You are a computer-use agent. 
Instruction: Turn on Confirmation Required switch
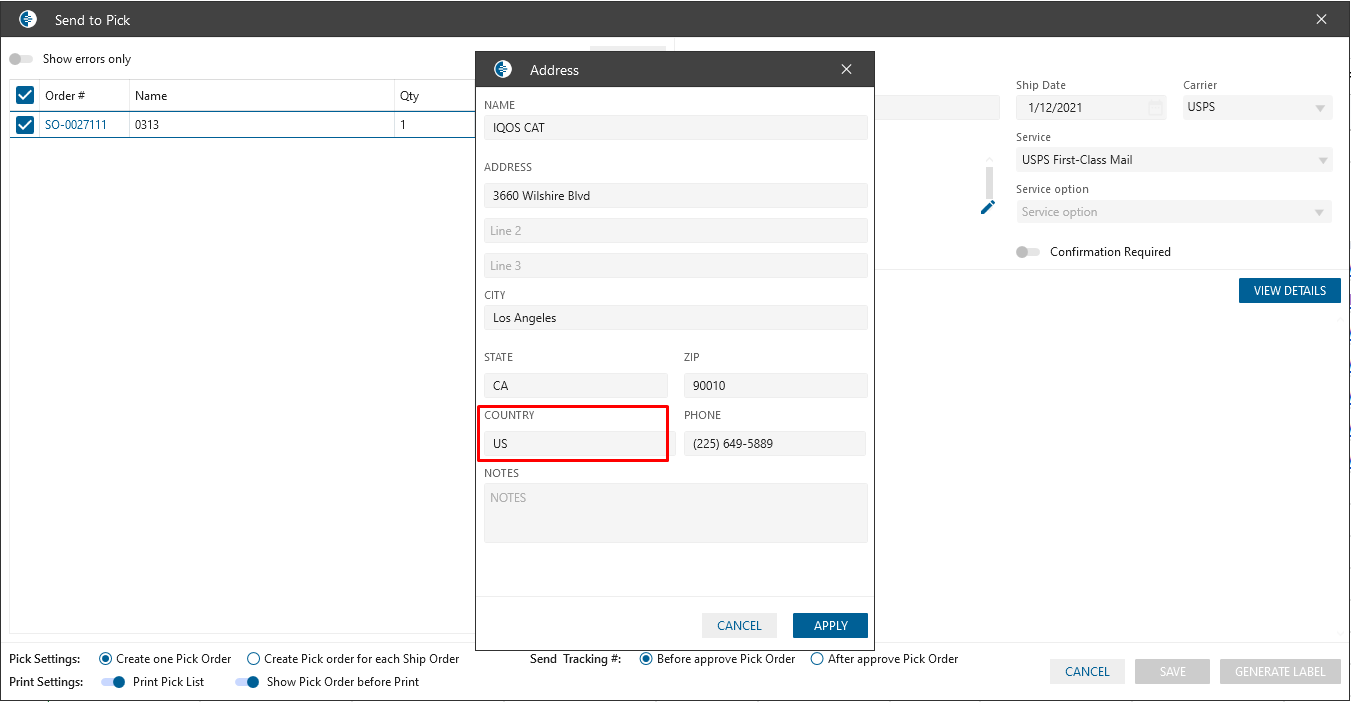point(1027,252)
